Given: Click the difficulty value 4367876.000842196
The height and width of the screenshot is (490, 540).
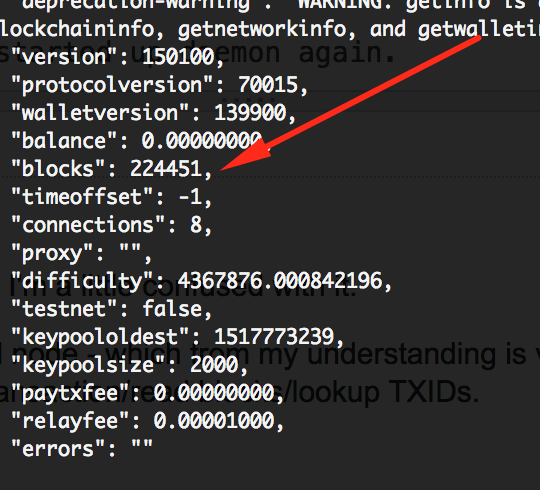Looking at the screenshot, I should pos(280,281).
